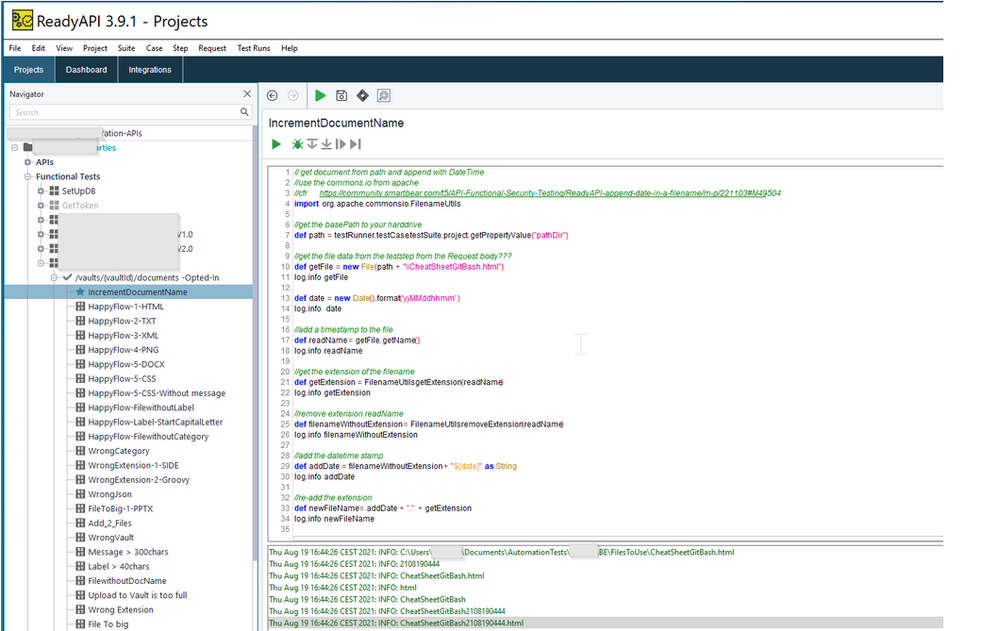Screen dimensions: 999x631
Task: Run the Groovy script with the small play icon
Action: tap(276, 144)
